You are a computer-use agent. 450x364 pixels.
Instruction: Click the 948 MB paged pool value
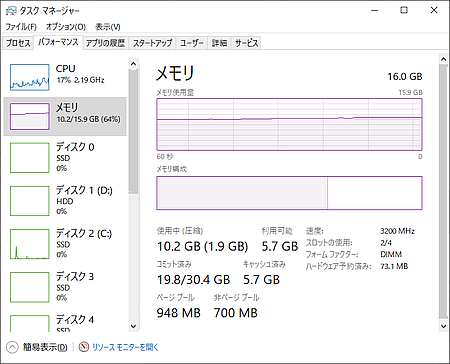[x=179, y=313]
